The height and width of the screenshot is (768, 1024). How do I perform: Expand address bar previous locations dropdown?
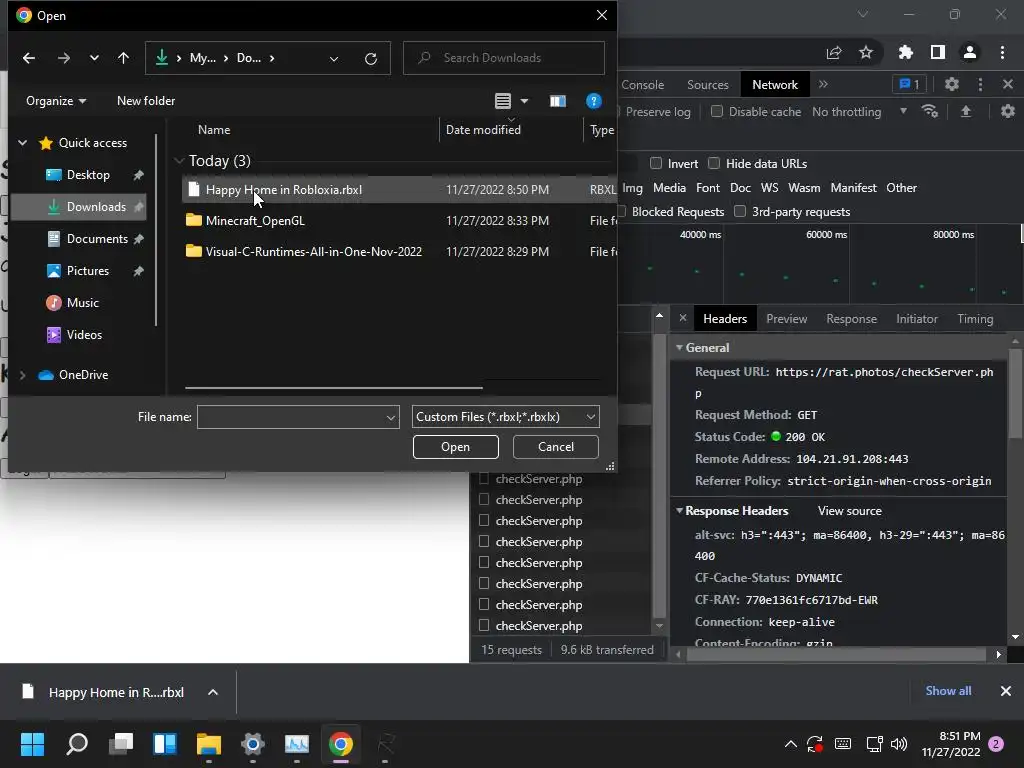click(x=334, y=58)
